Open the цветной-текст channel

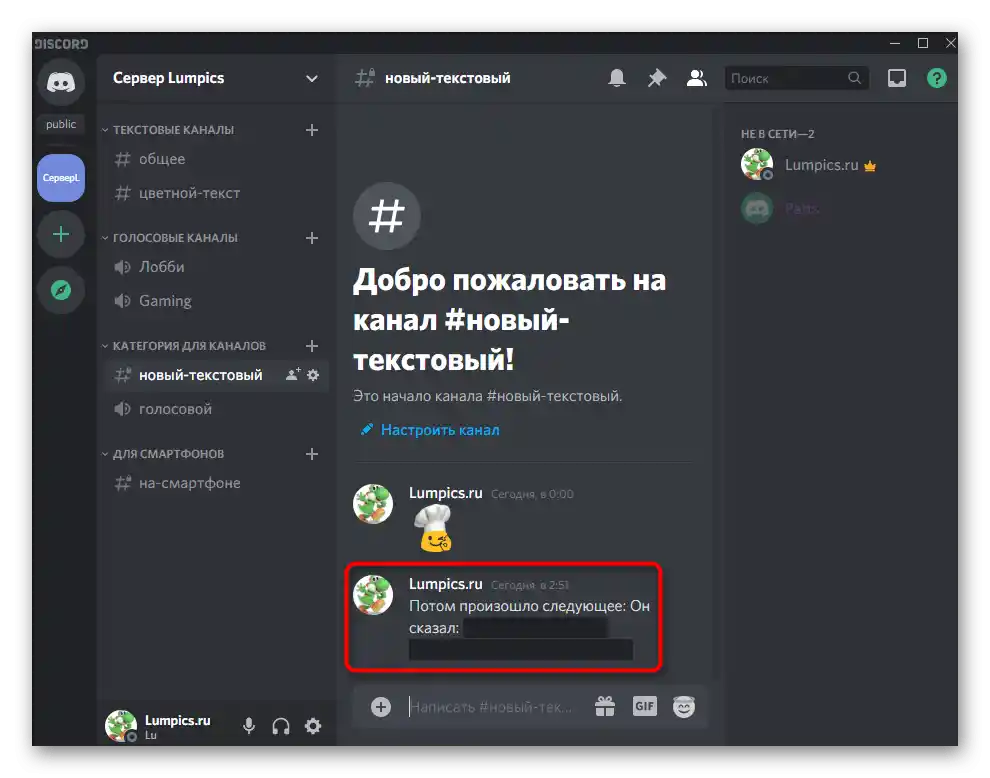[215, 193]
